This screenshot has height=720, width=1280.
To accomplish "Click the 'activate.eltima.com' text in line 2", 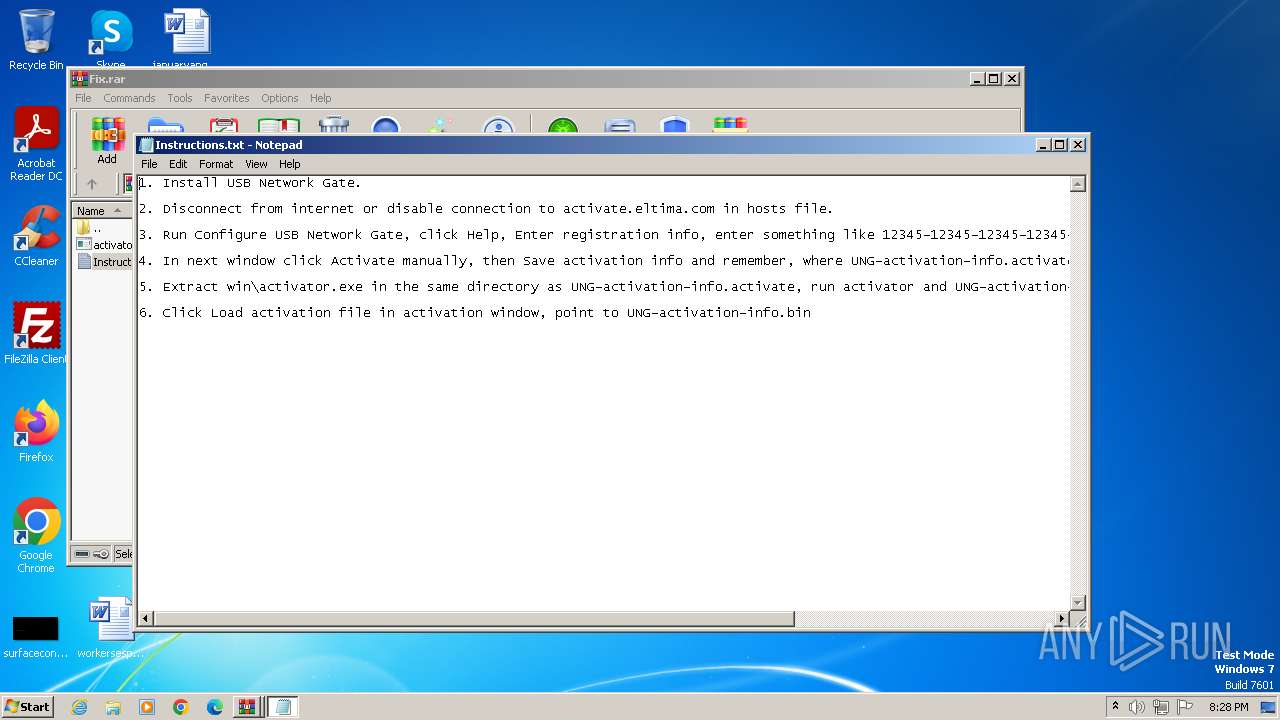I will pyautogui.click(x=639, y=209).
